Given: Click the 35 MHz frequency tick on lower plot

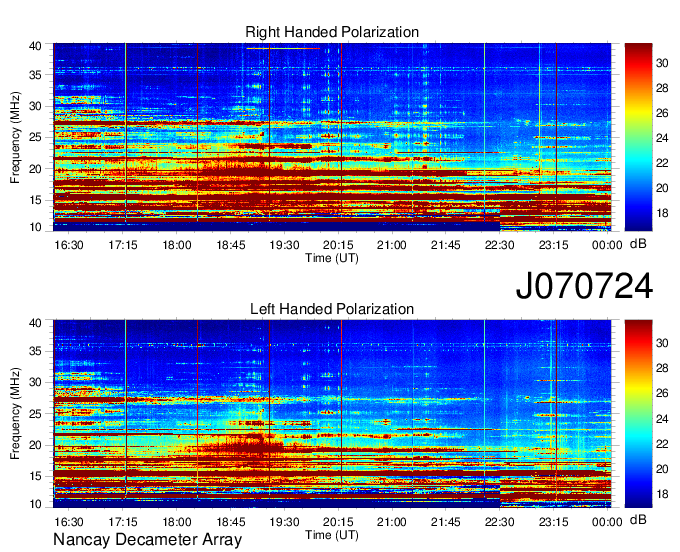Looking at the screenshot, I should [x=35, y=351].
